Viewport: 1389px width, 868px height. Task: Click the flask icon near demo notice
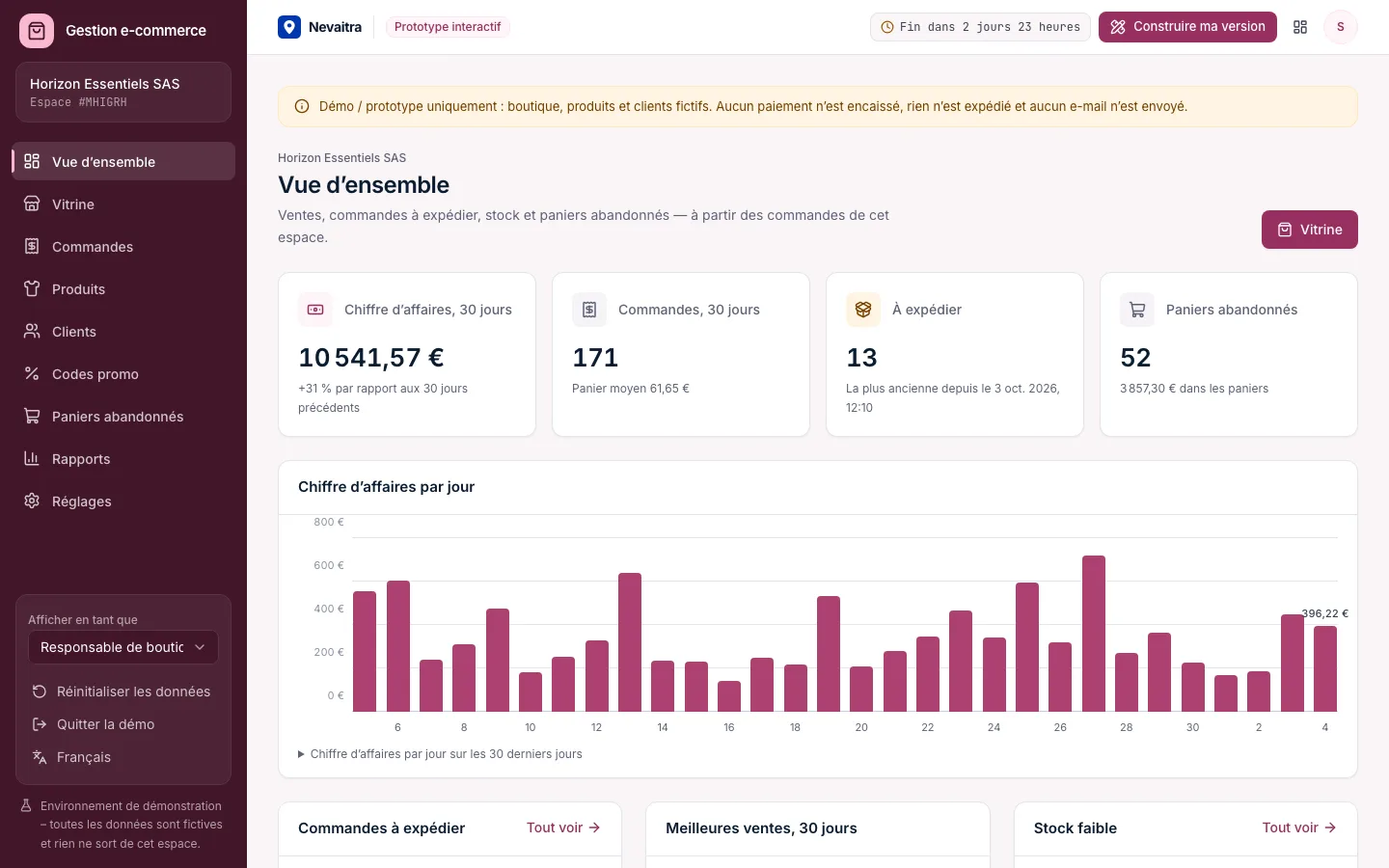pos(27,805)
